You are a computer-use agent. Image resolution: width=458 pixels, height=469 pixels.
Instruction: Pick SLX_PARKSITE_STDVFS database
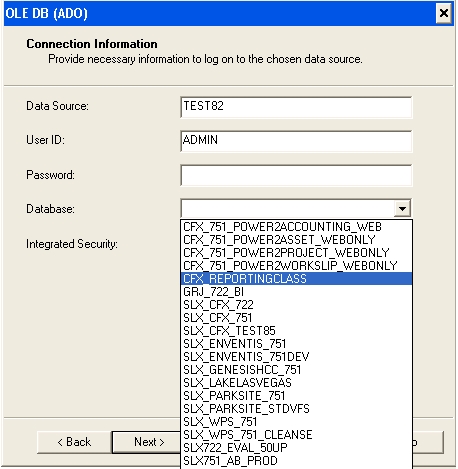(x=296, y=409)
